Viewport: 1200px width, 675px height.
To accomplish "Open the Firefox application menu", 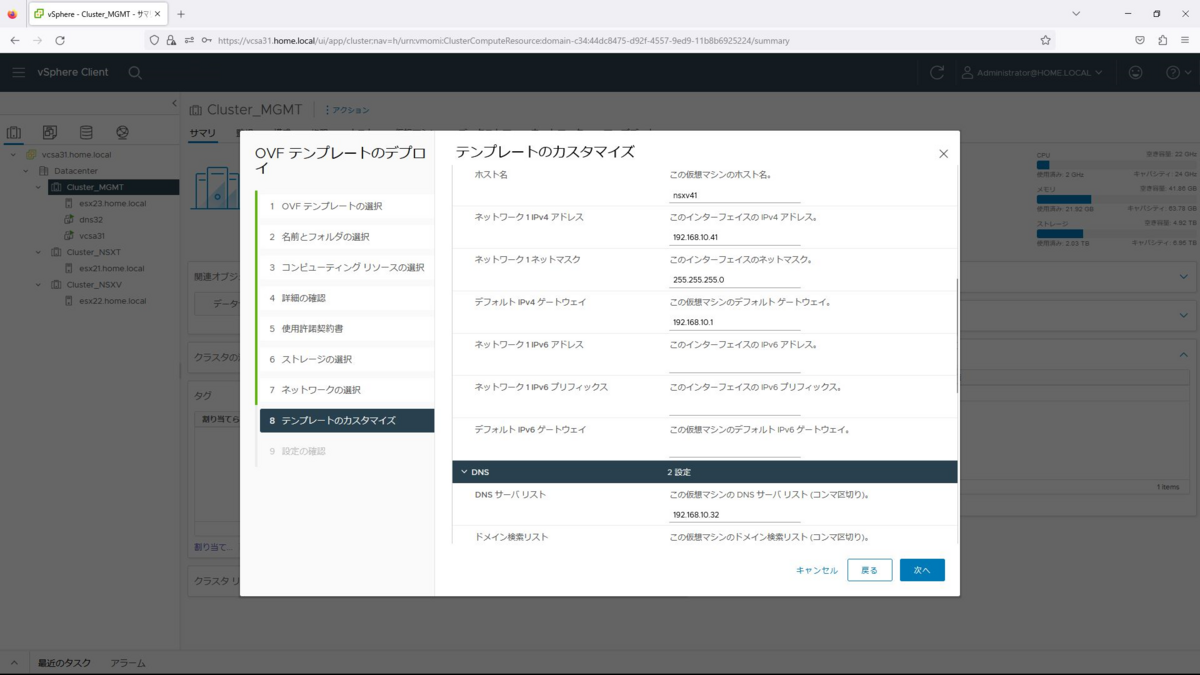I will point(1185,40).
